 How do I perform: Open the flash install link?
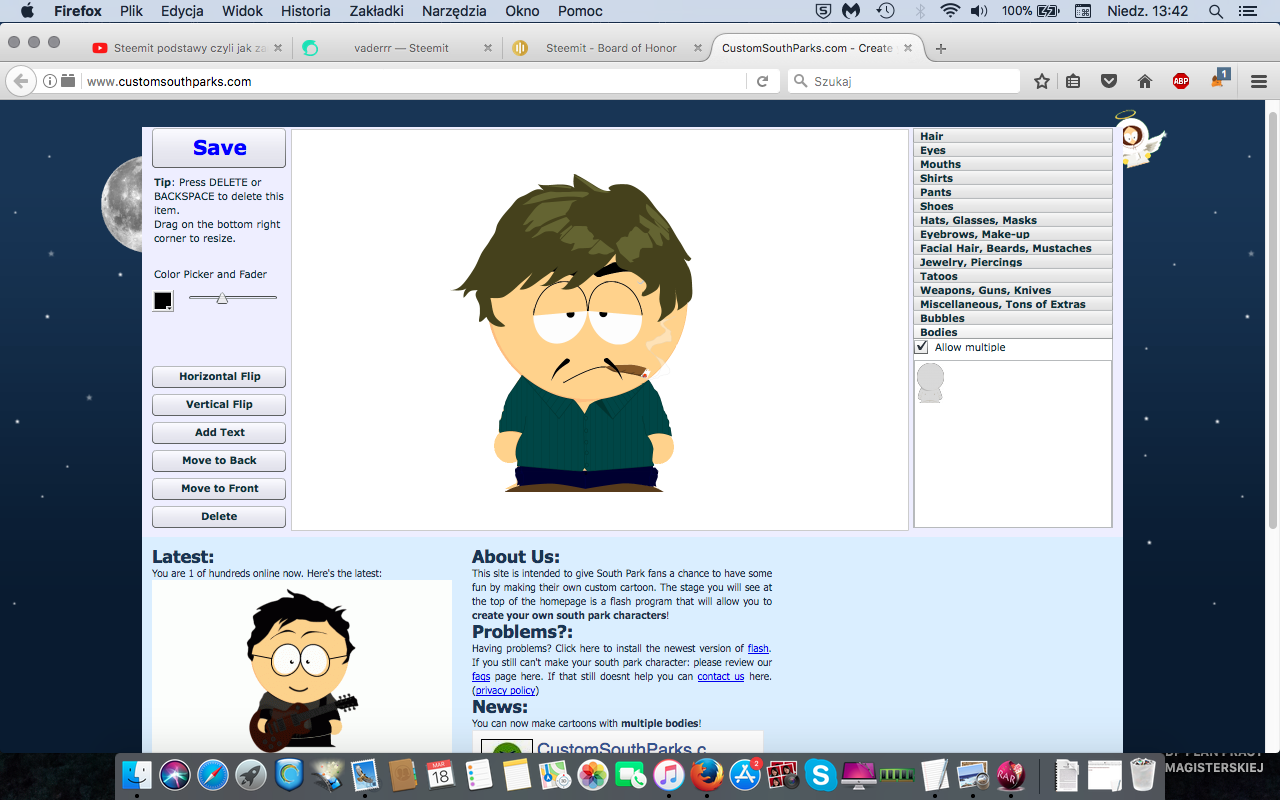tap(758, 649)
